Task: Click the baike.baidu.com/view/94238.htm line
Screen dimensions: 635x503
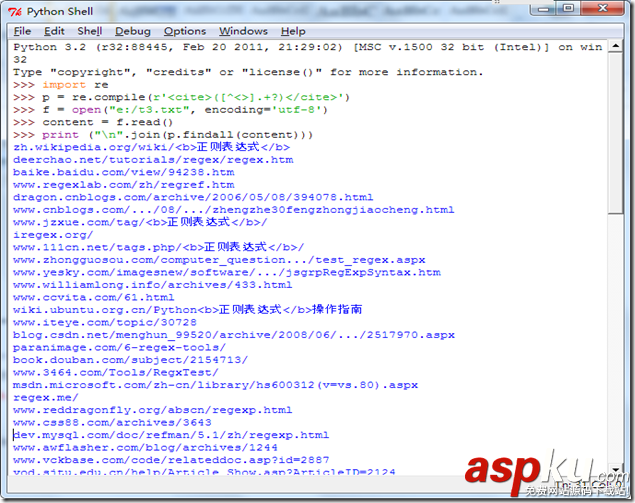Action: point(124,173)
